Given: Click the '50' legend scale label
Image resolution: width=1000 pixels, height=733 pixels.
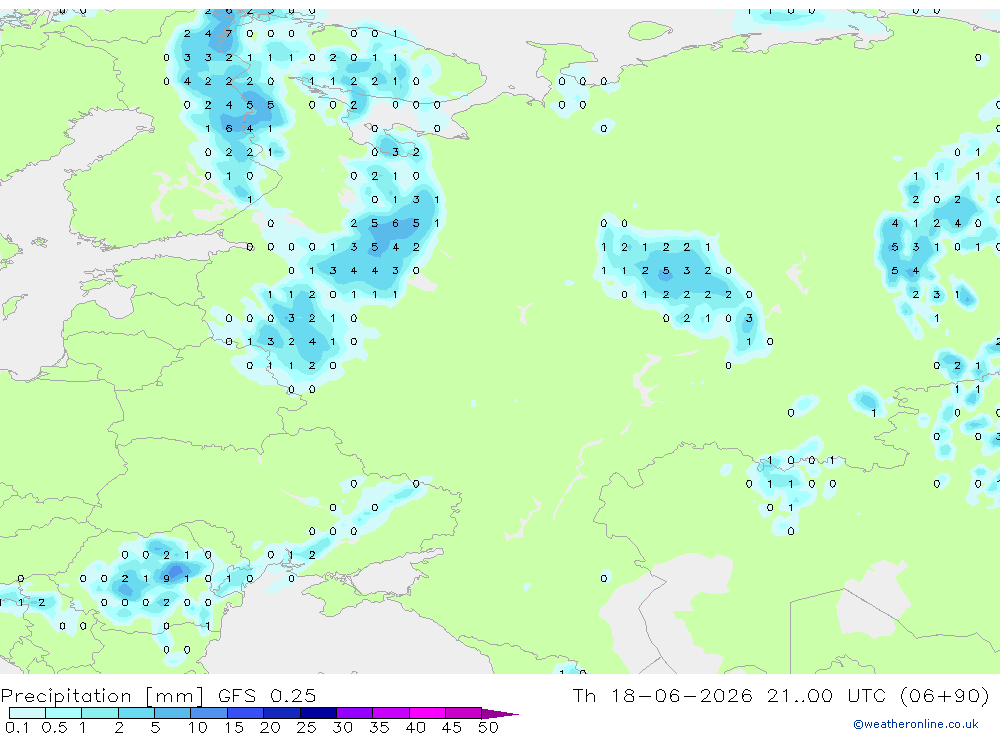Looking at the screenshot, I should [488, 727].
